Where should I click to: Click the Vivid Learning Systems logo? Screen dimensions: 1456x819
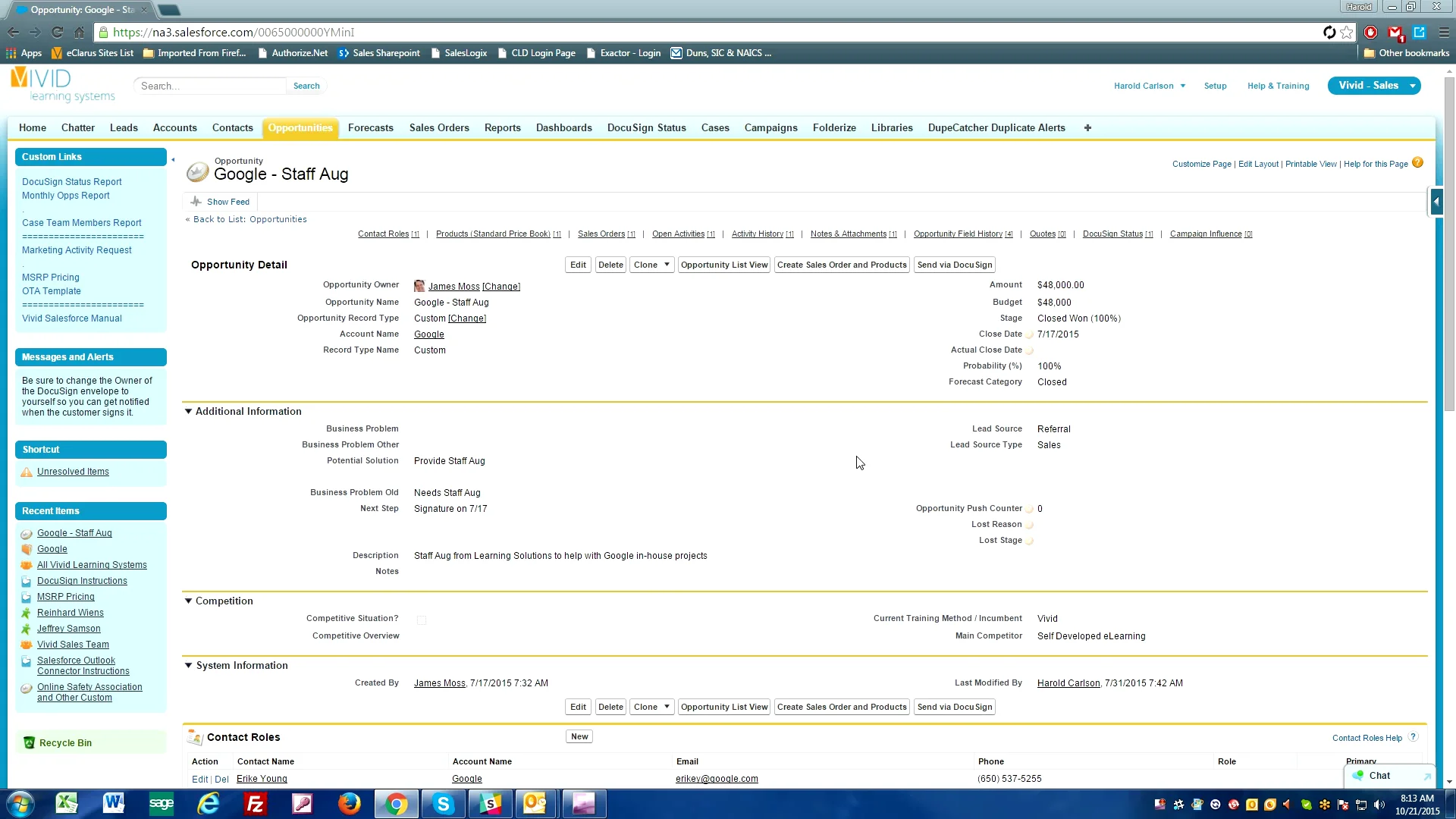pos(62,85)
